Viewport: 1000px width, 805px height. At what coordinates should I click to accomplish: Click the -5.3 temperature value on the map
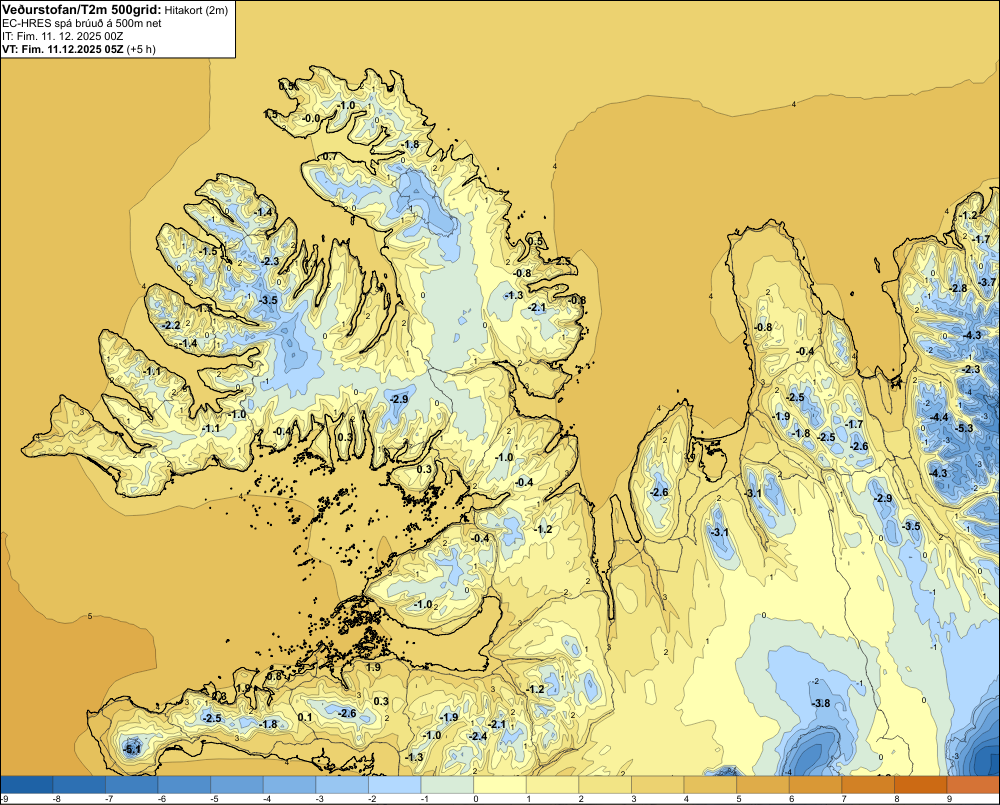point(964,428)
